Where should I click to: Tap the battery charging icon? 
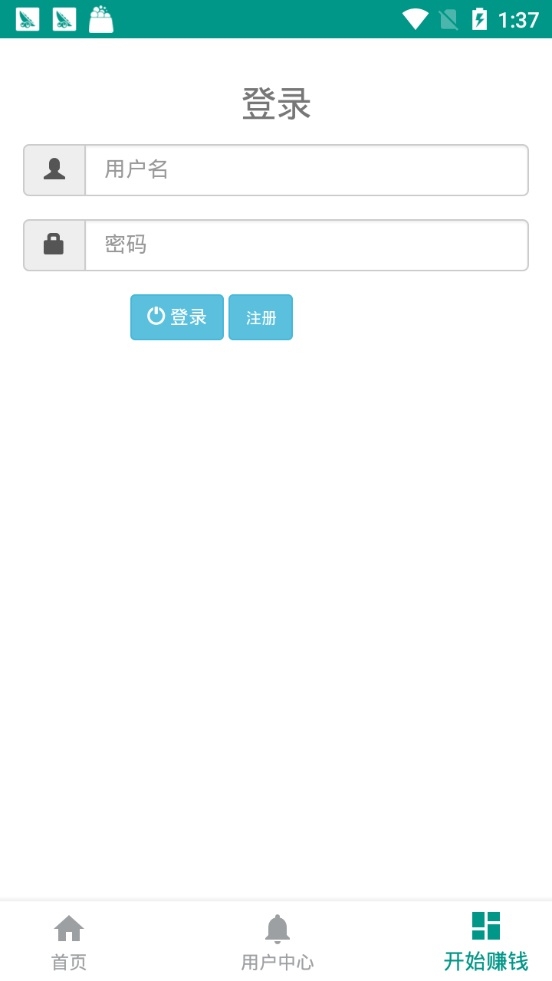(x=479, y=19)
